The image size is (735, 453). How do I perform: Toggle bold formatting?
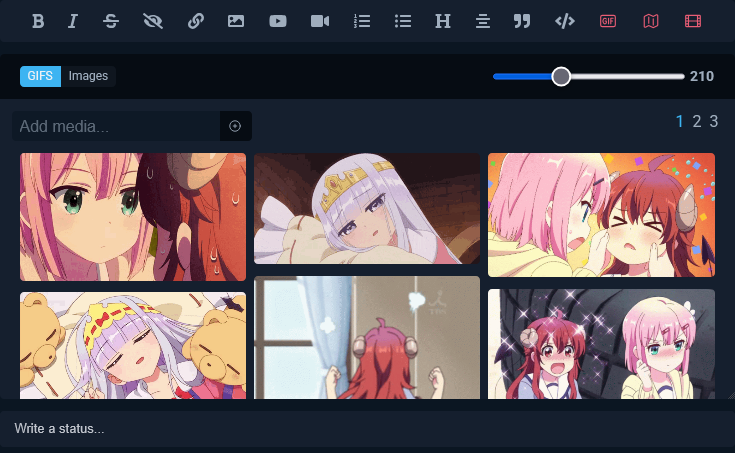pyautogui.click(x=38, y=21)
